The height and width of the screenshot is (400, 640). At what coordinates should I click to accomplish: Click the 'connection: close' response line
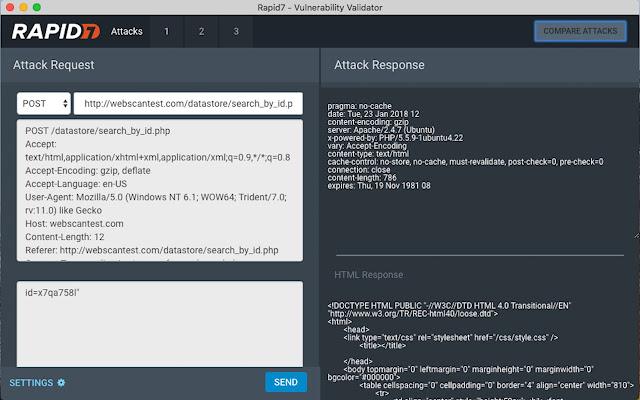click(x=359, y=170)
